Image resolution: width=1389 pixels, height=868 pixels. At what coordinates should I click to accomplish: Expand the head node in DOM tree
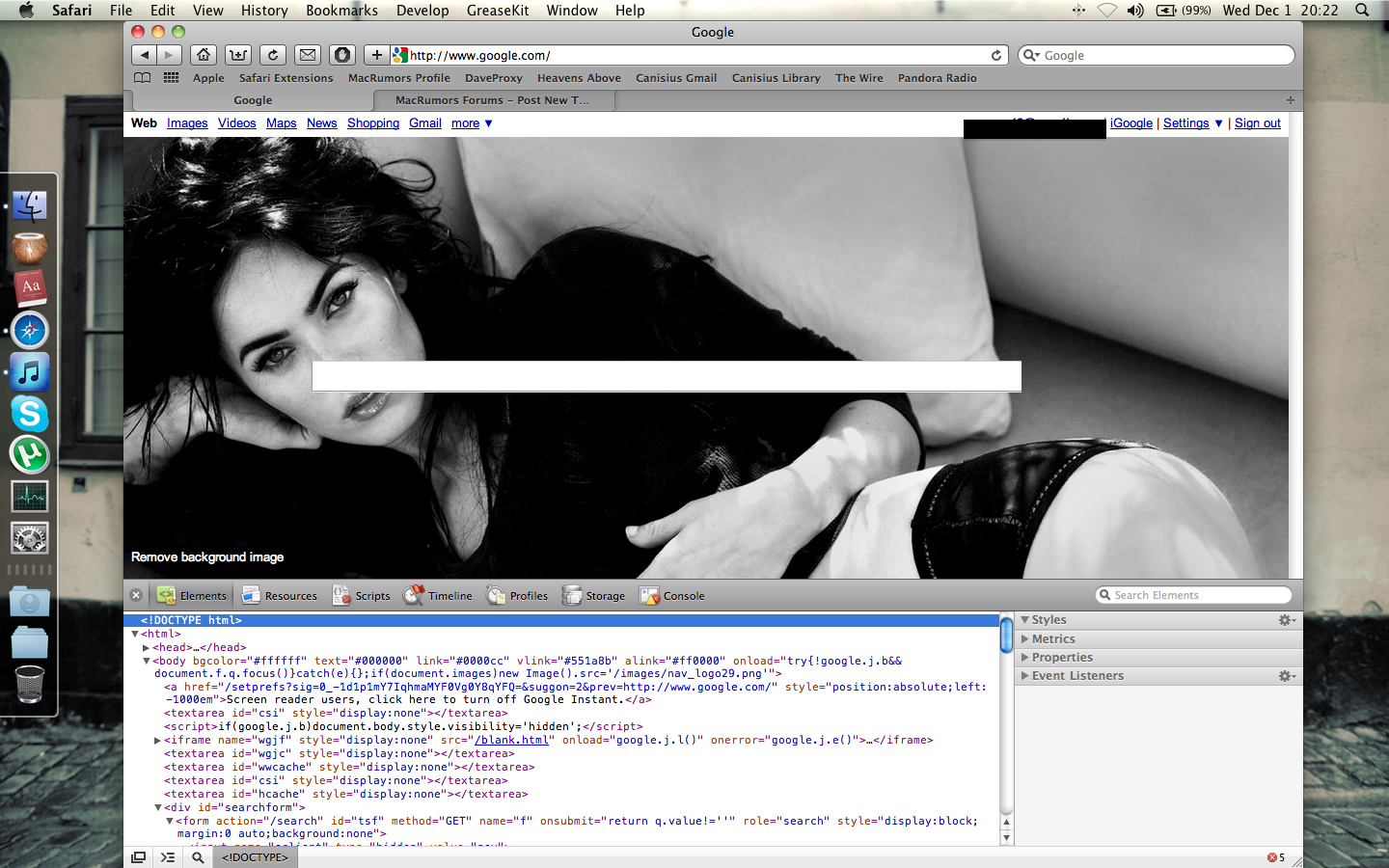pos(146,647)
